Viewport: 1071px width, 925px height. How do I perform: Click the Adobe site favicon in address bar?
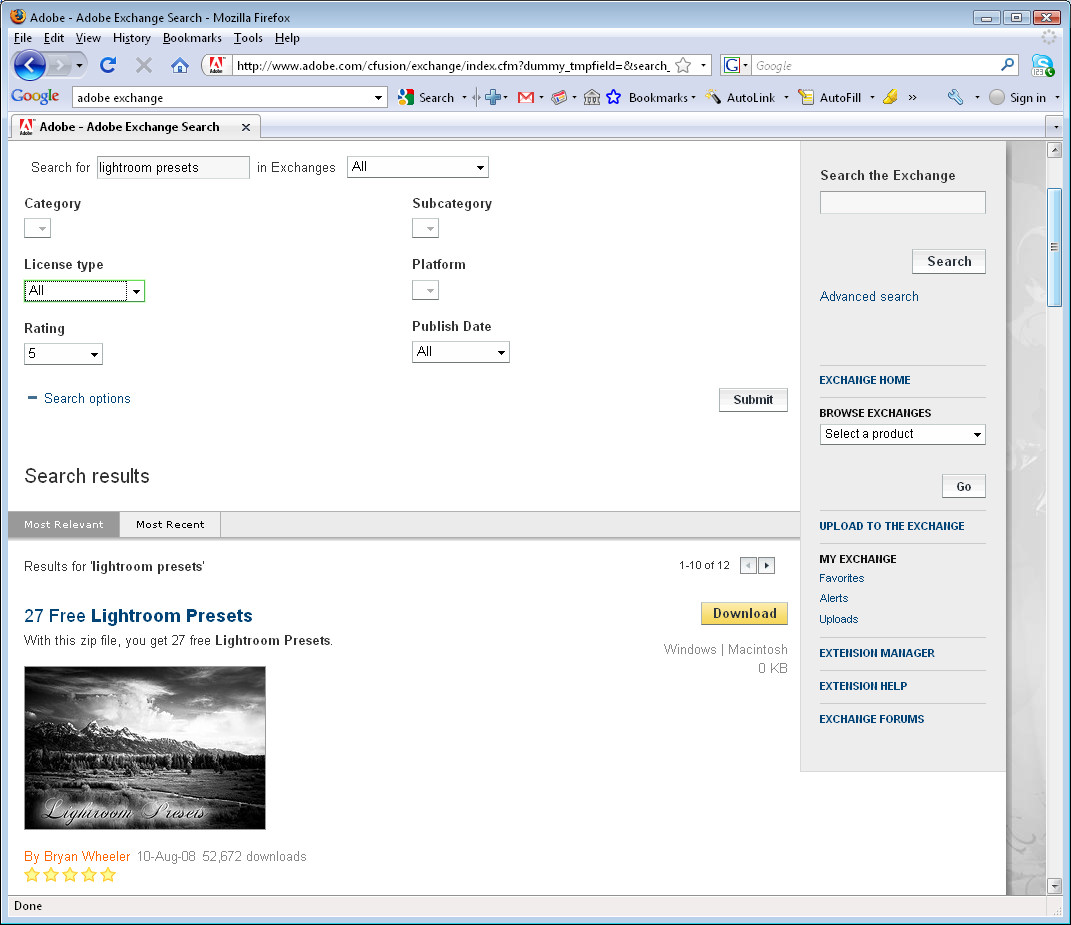[217, 65]
